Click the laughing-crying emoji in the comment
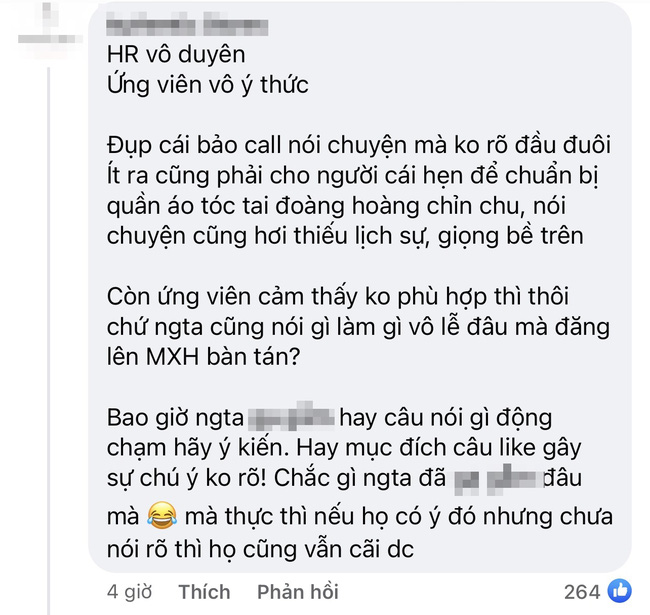This screenshot has width=650, height=615. (162, 515)
